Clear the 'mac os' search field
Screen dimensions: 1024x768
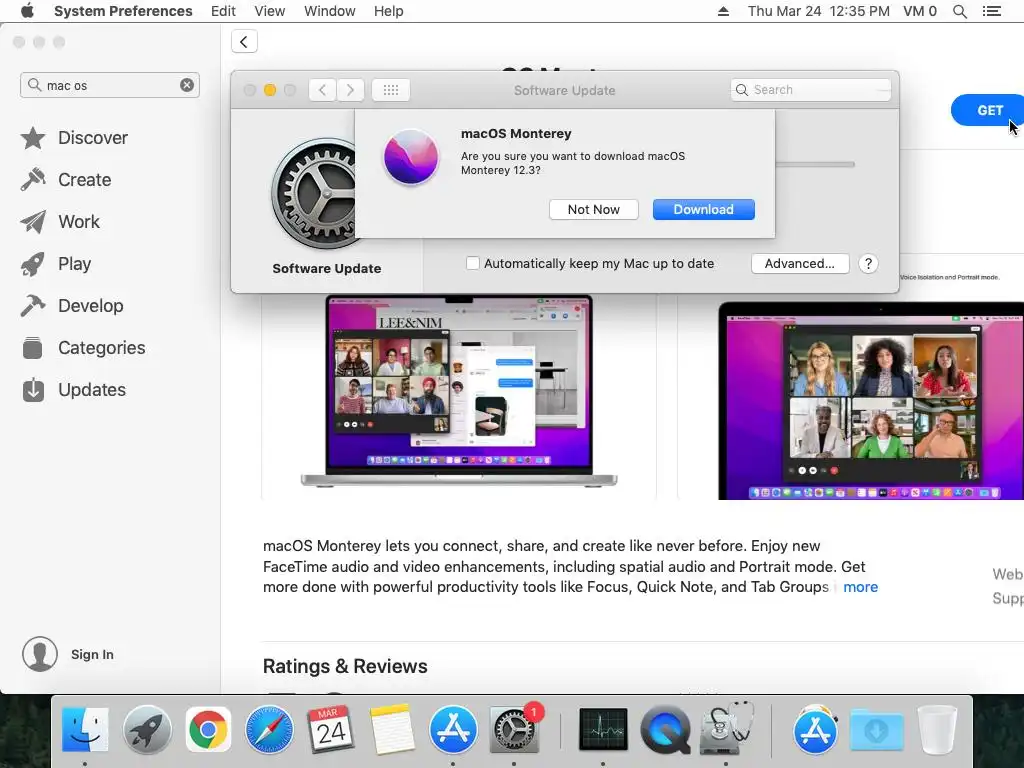187,85
